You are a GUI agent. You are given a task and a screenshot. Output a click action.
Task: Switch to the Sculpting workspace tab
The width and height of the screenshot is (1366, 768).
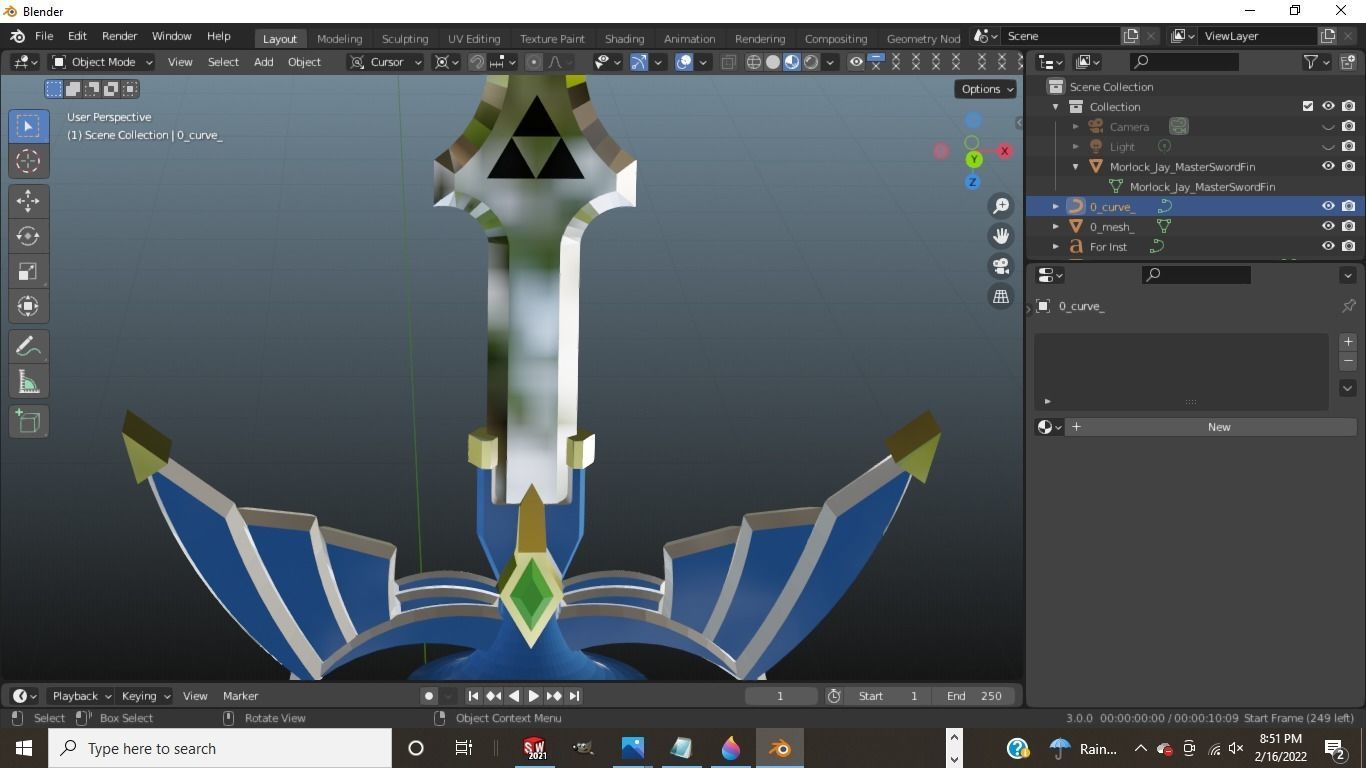tap(405, 38)
